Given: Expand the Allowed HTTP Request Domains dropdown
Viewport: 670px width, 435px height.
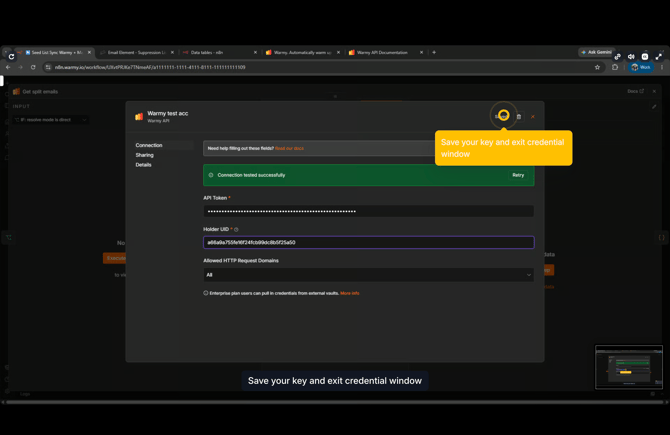Looking at the screenshot, I should 368,275.
